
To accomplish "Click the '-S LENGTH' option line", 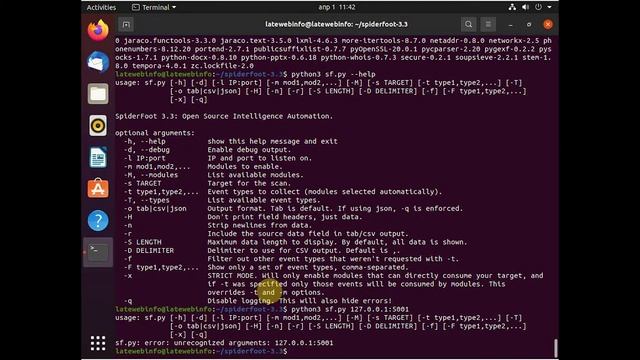I will [296, 242].
